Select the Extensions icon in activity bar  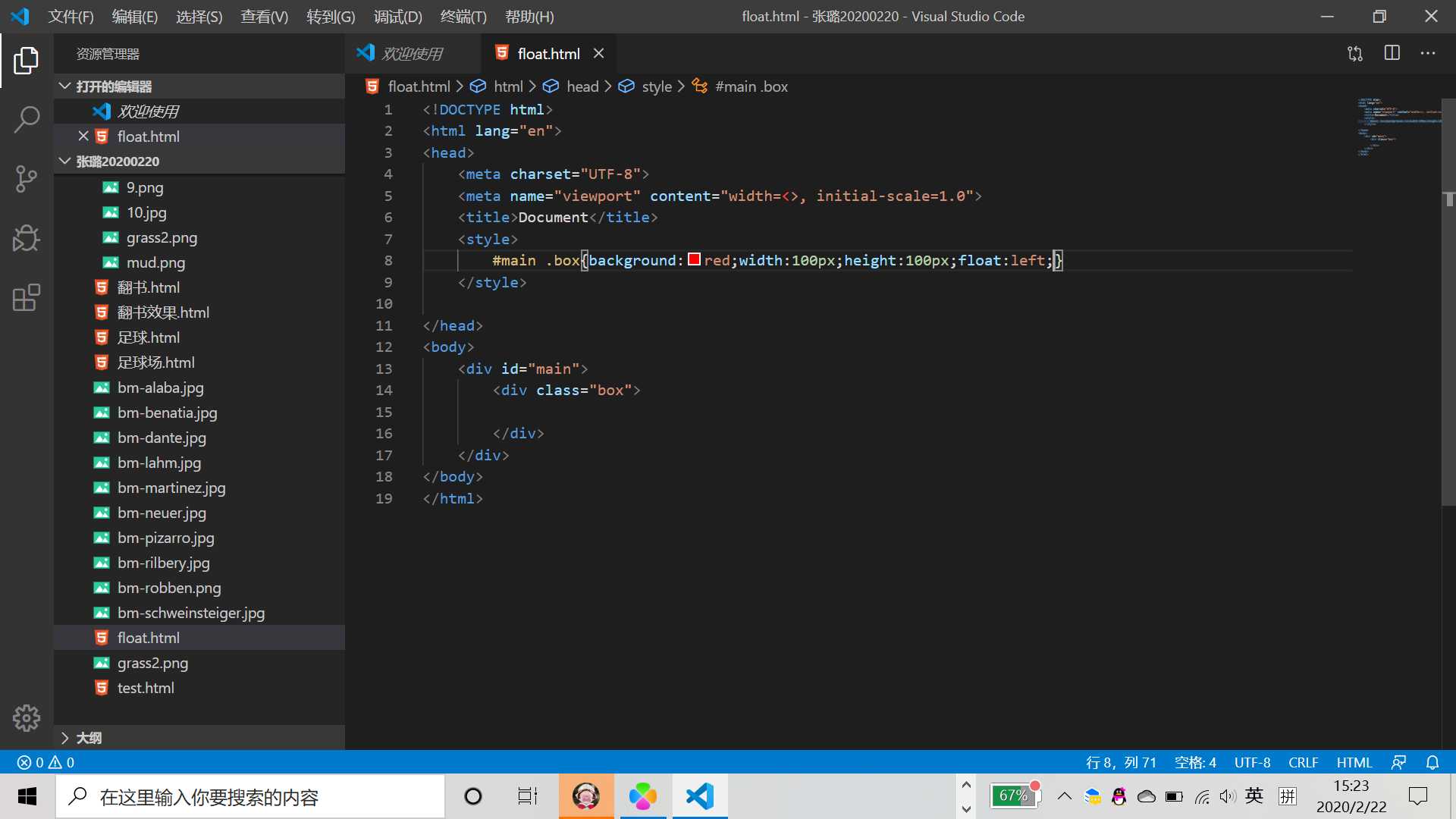(x=27, y=298)
